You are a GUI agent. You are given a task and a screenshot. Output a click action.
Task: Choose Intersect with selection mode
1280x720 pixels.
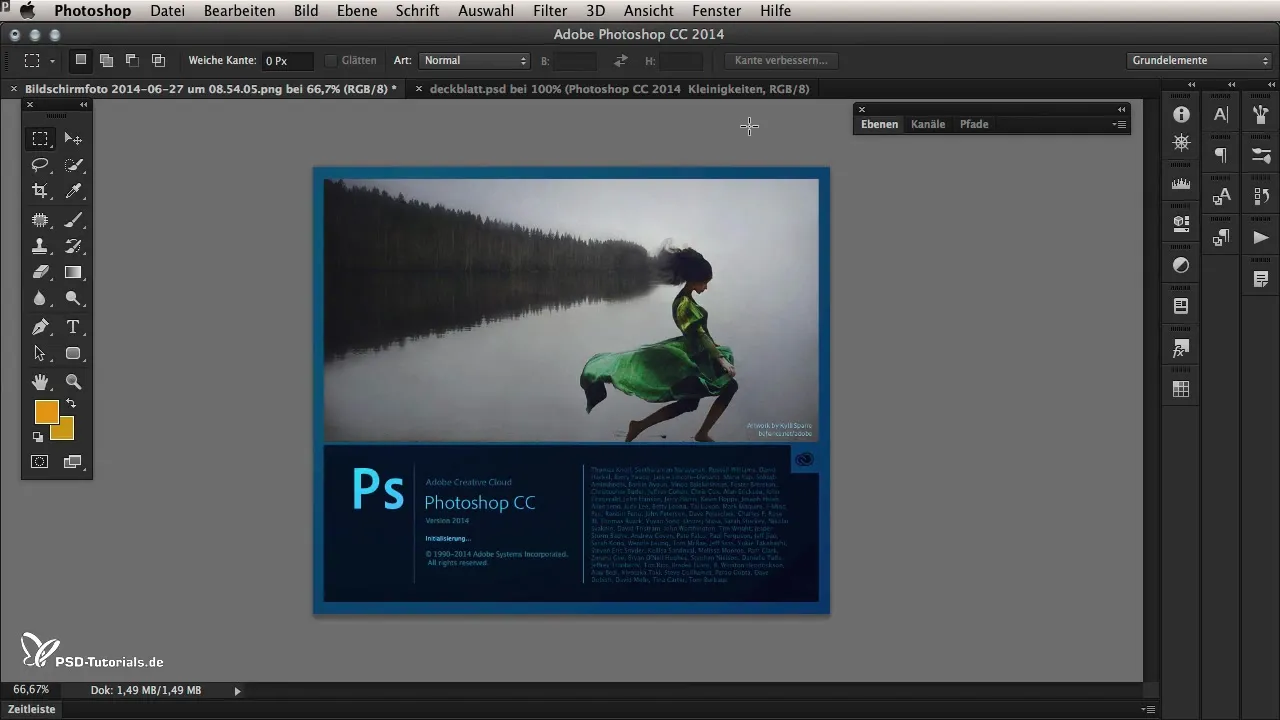point(158,60)
